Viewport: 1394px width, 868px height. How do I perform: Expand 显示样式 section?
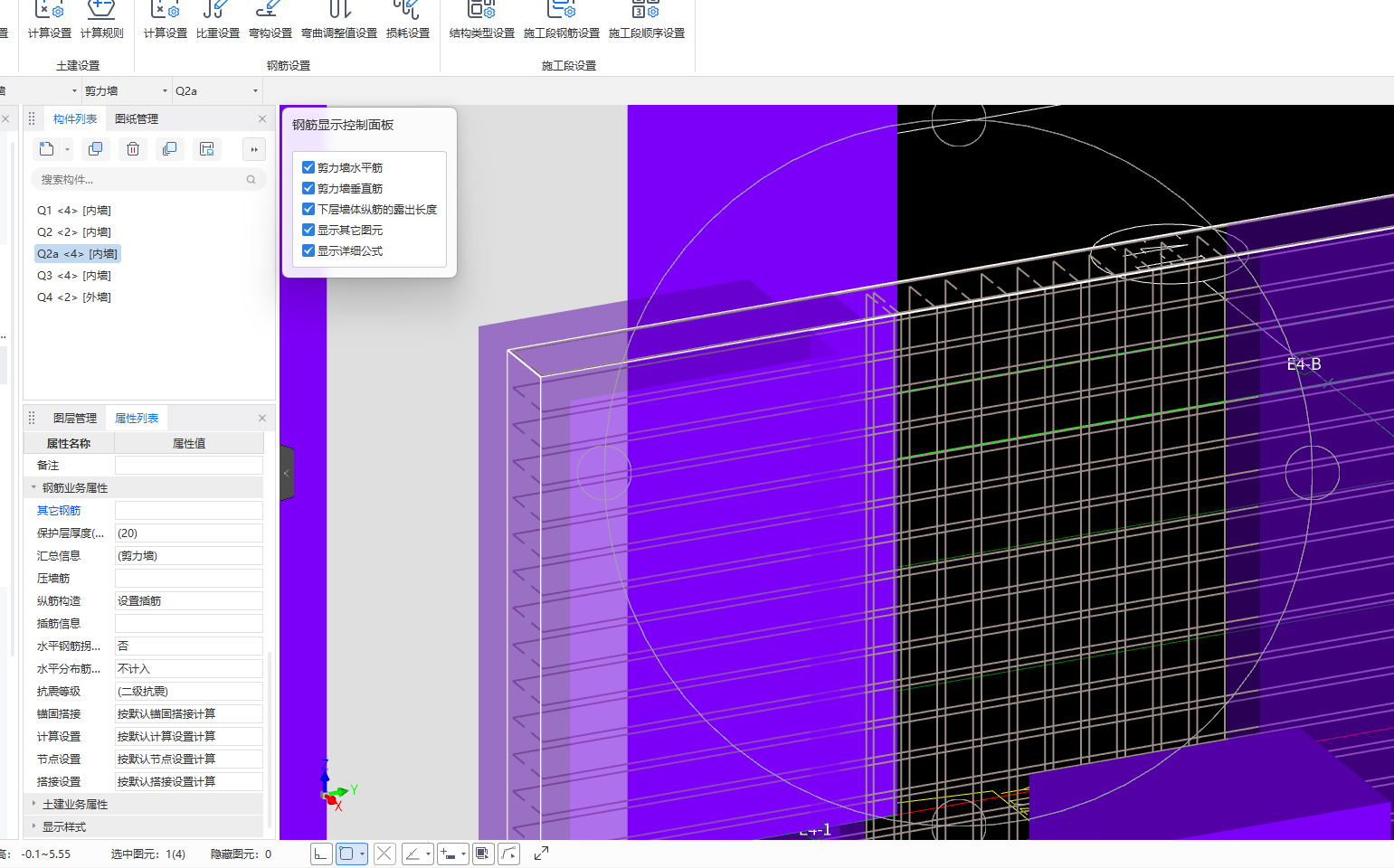pyautogui.click(x=33, y=826)
